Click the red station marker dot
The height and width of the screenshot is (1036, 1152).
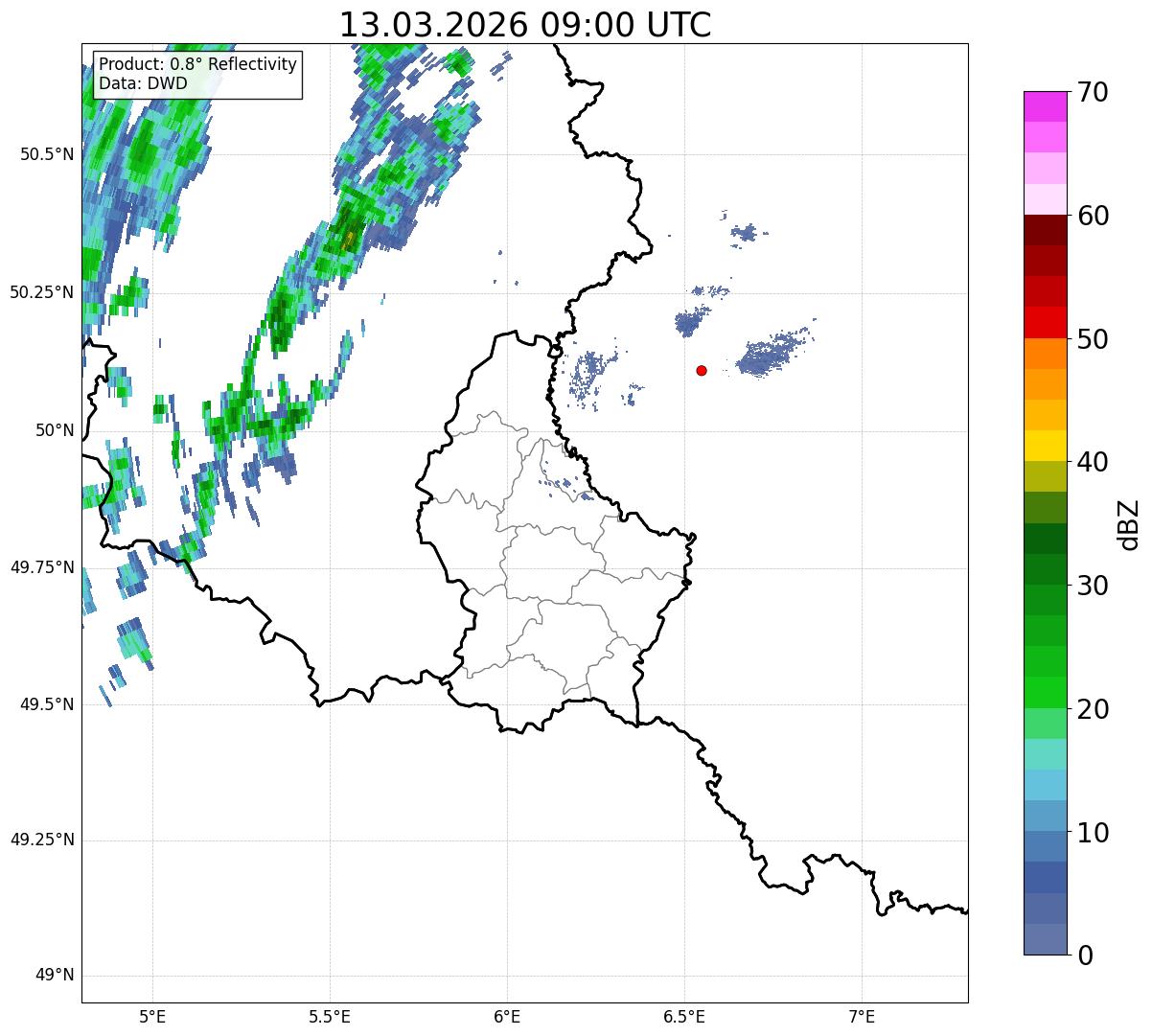[x=702, y=370]
